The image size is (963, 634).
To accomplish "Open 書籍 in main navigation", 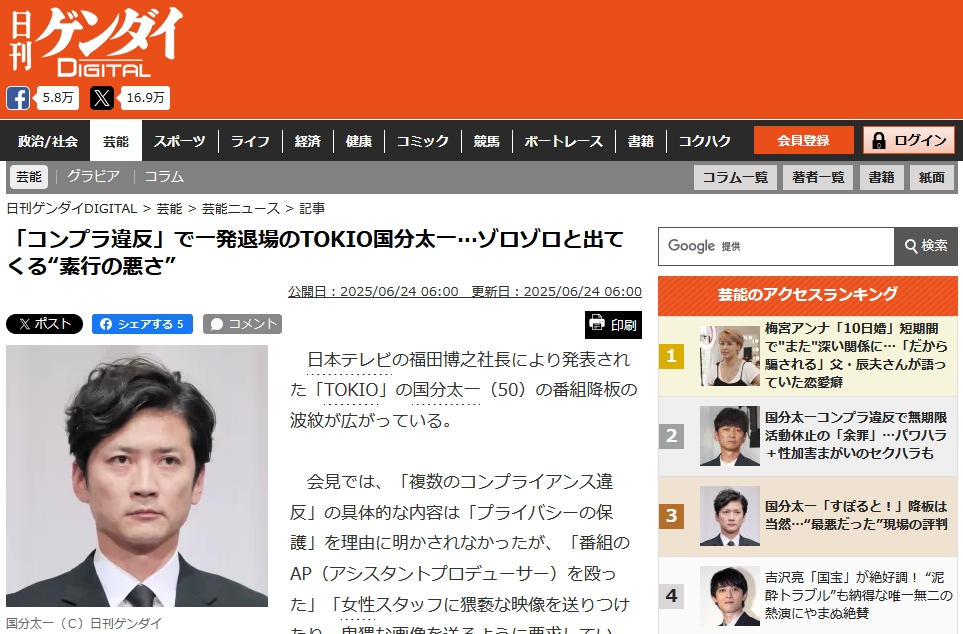I will pyautogui.click(x=641, y=141).
